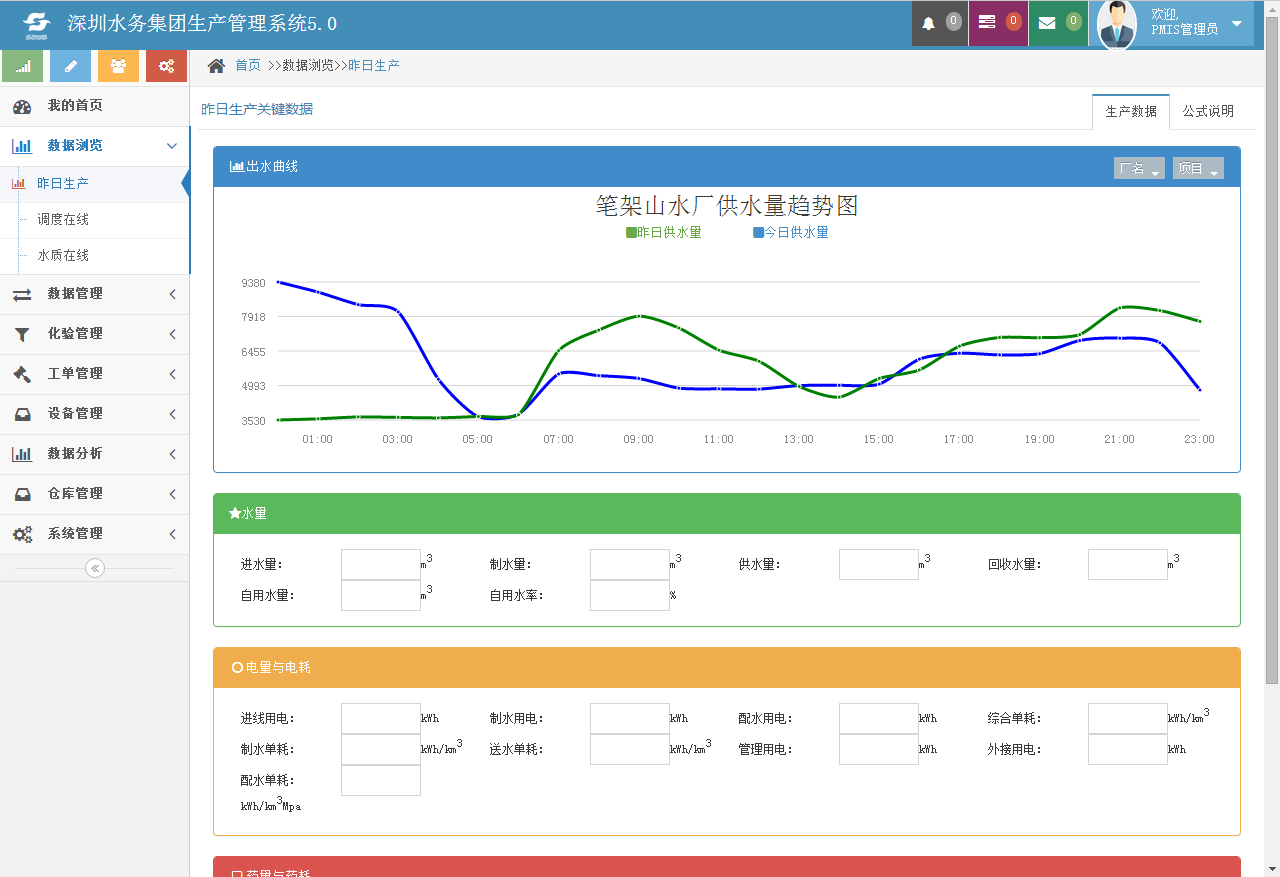Click the PMIS管理员 user avatar
Viewport: 1280px width, 877px height.
tap(1116, 25)
